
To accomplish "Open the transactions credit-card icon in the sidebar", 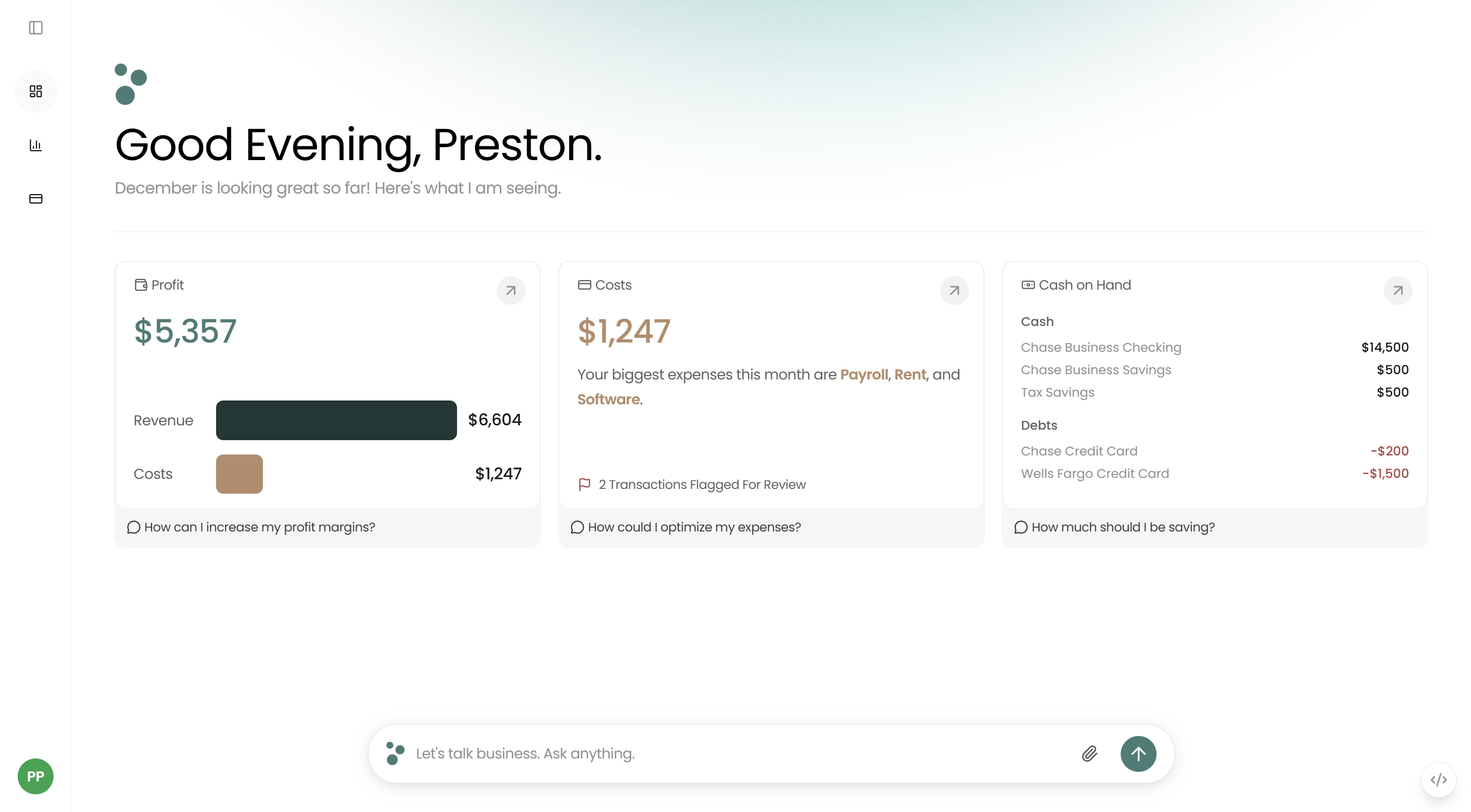I will pos(36,198).
